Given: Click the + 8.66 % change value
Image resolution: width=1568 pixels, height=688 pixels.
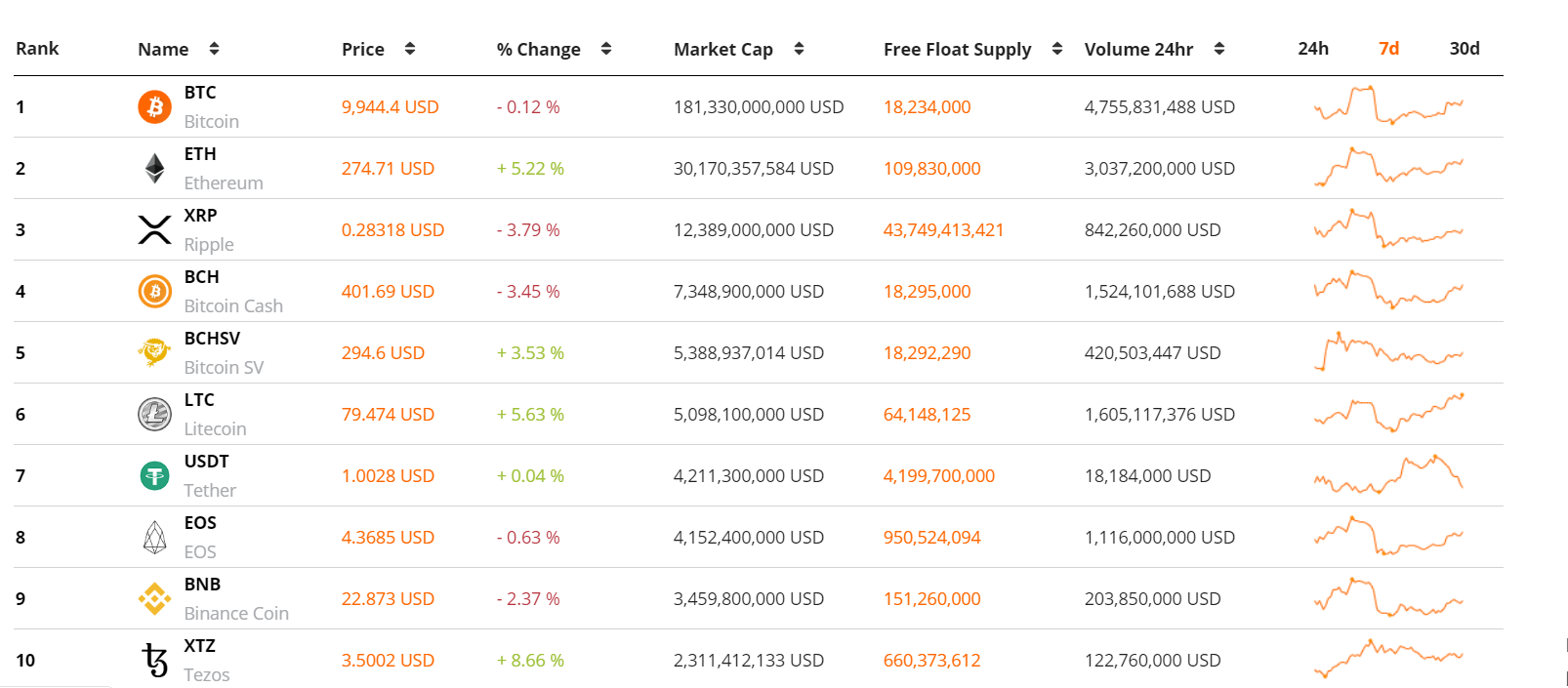Looking at the screenshot, I should click(x=530, y=661).
